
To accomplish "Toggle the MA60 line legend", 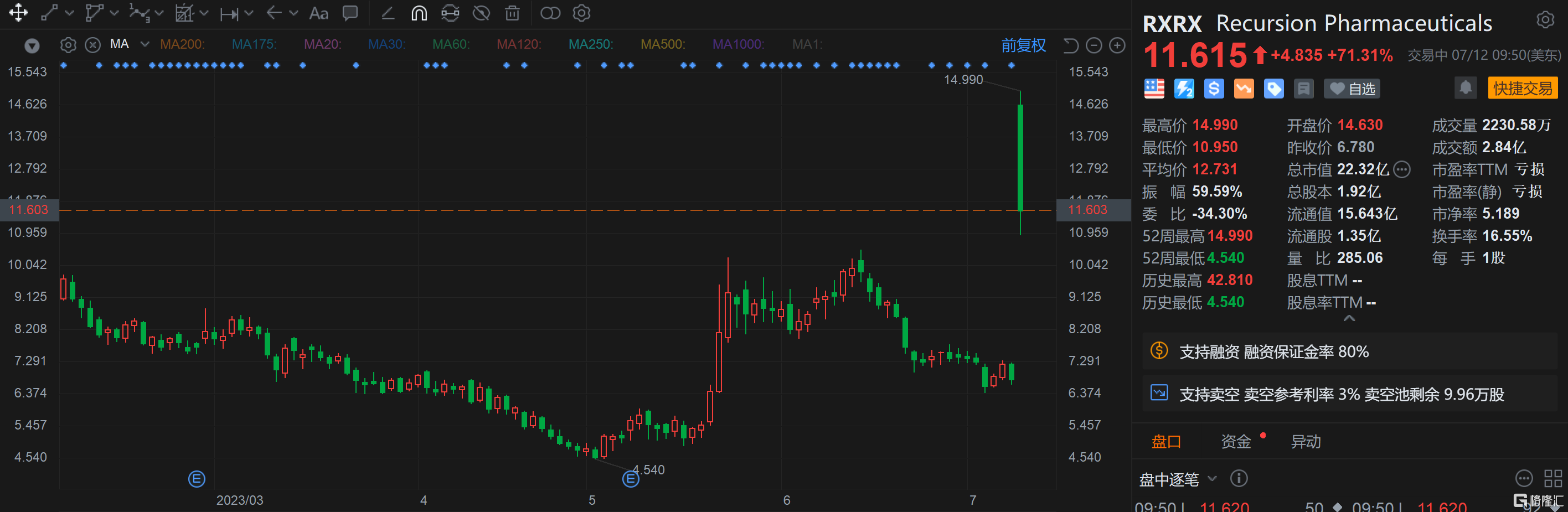I will [451, 44].
